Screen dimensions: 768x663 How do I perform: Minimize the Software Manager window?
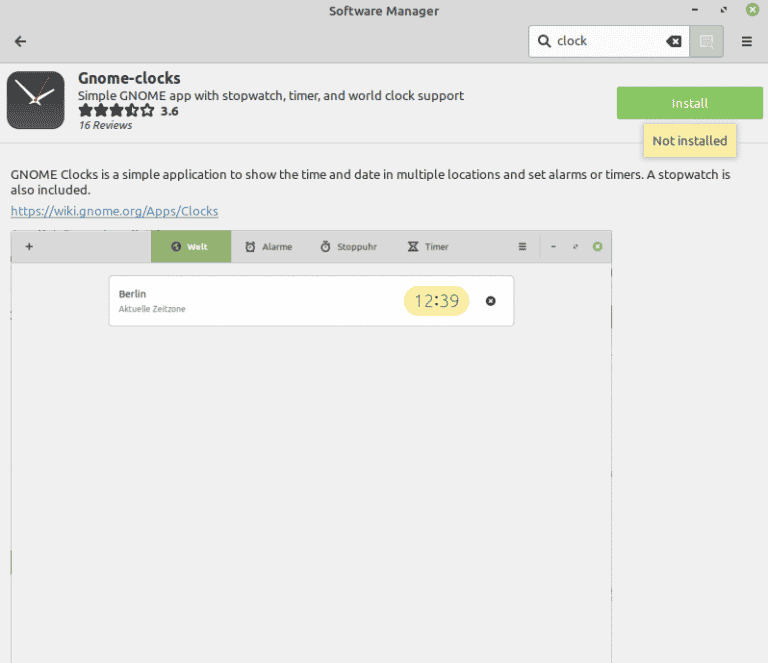coord(694,11)
